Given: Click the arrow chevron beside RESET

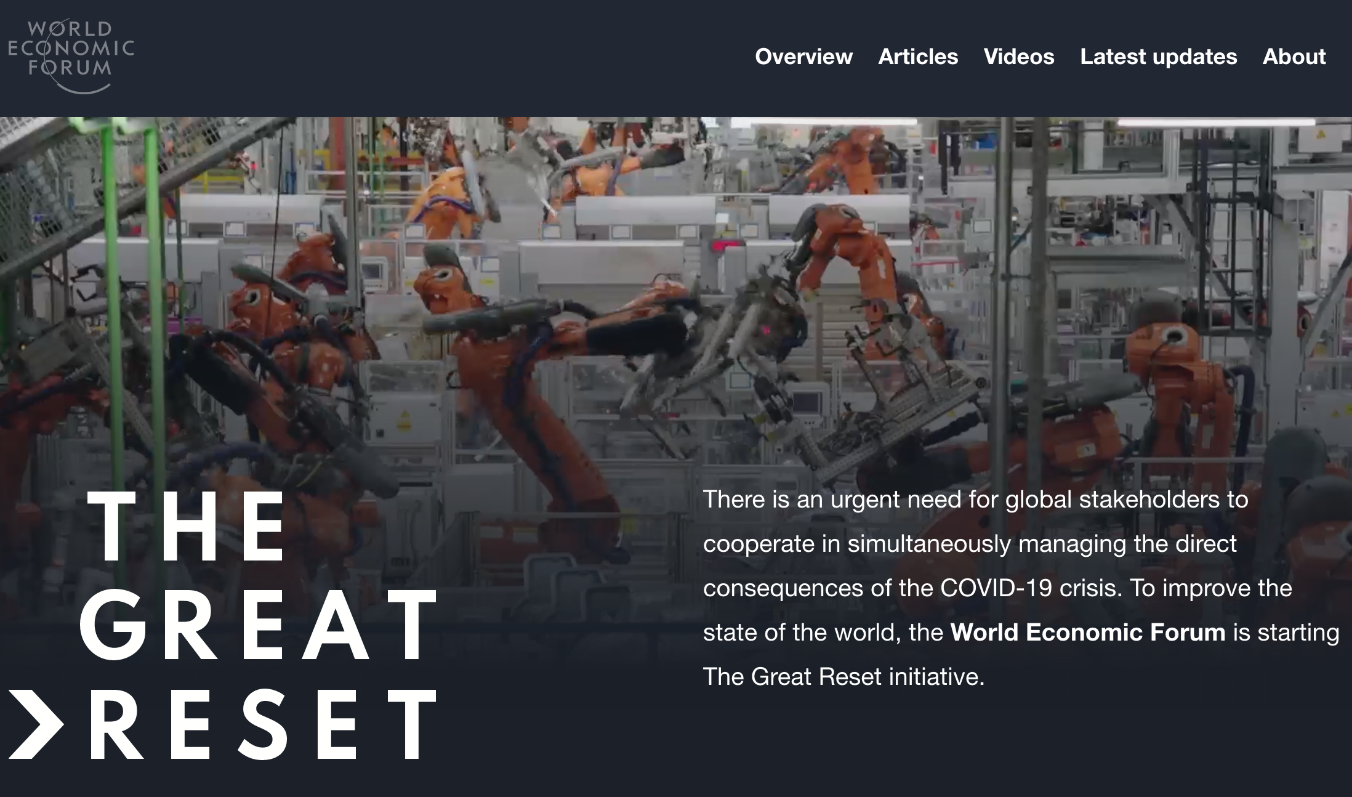Looking at the screenshot, I should point(37,722).
